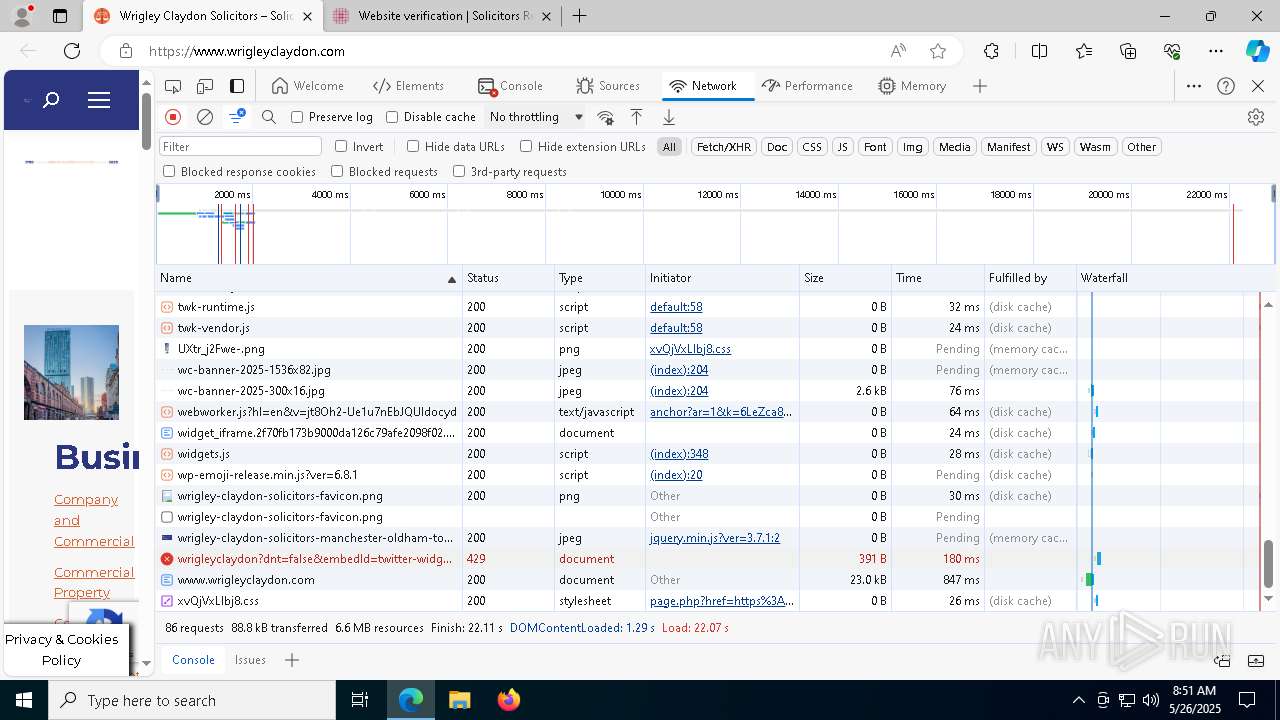1280x720 pixels.
Task: Open Windows Start menu
Action: pyautogui.click(x=23, y=700)
